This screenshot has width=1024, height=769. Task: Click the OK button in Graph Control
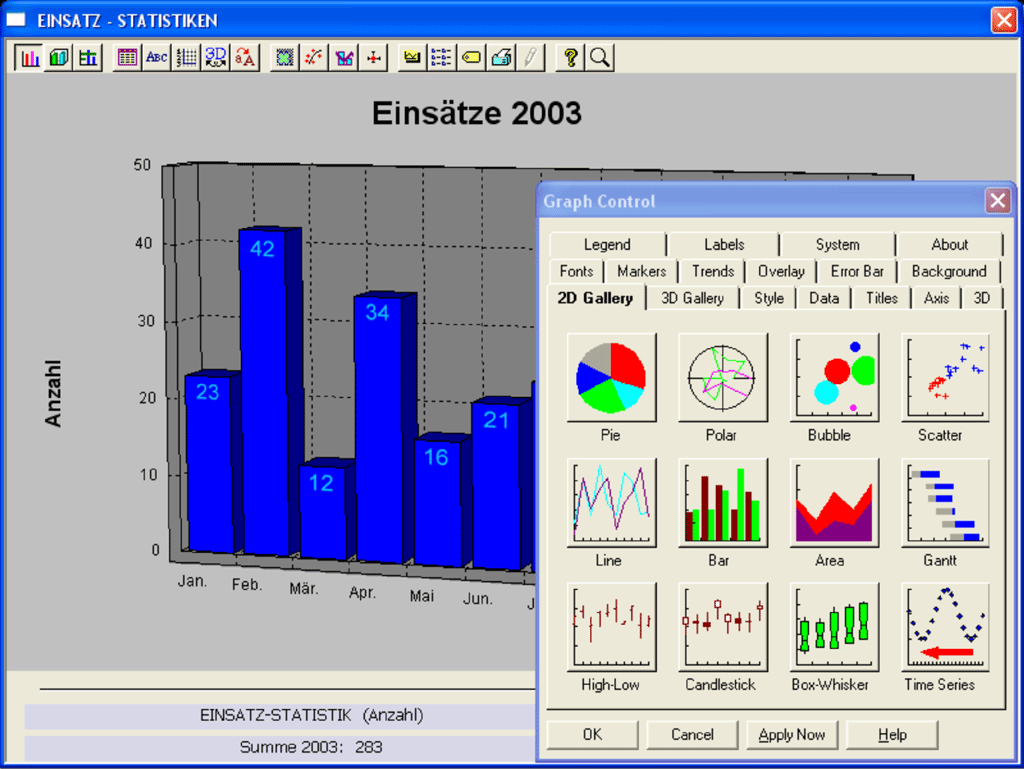[592, 735]
